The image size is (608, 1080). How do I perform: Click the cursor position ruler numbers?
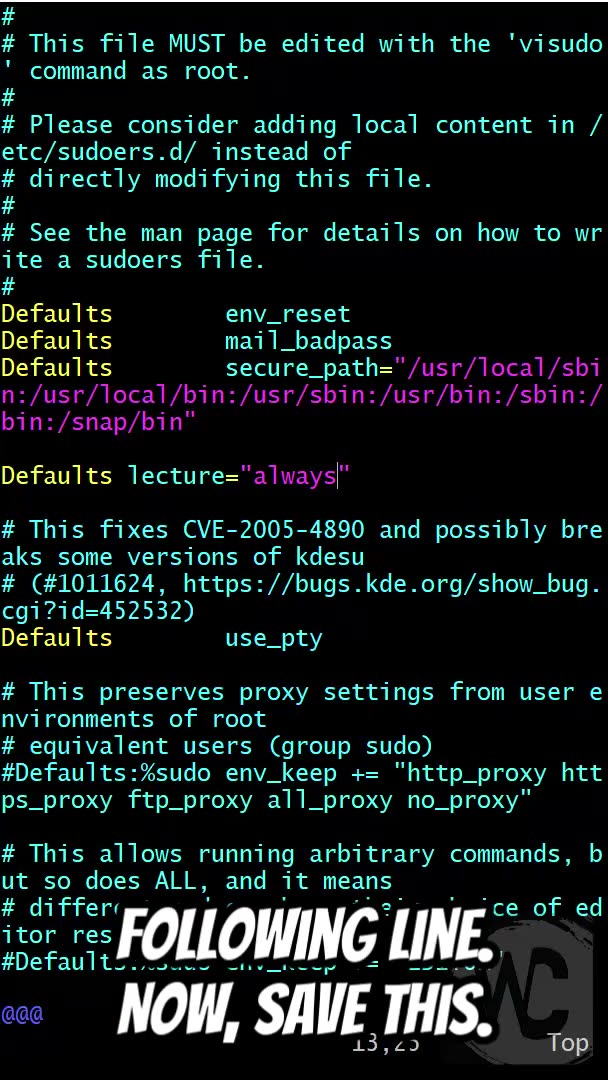[x=385, y=1044]
